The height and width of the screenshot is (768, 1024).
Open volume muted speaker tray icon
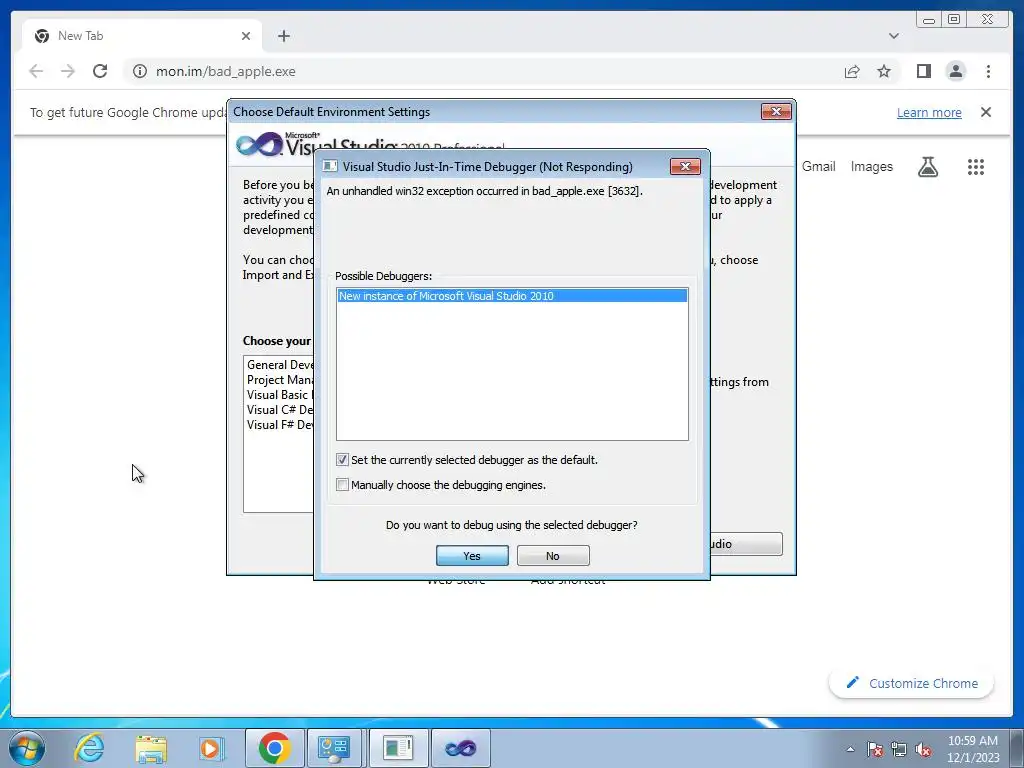point(923,749)
